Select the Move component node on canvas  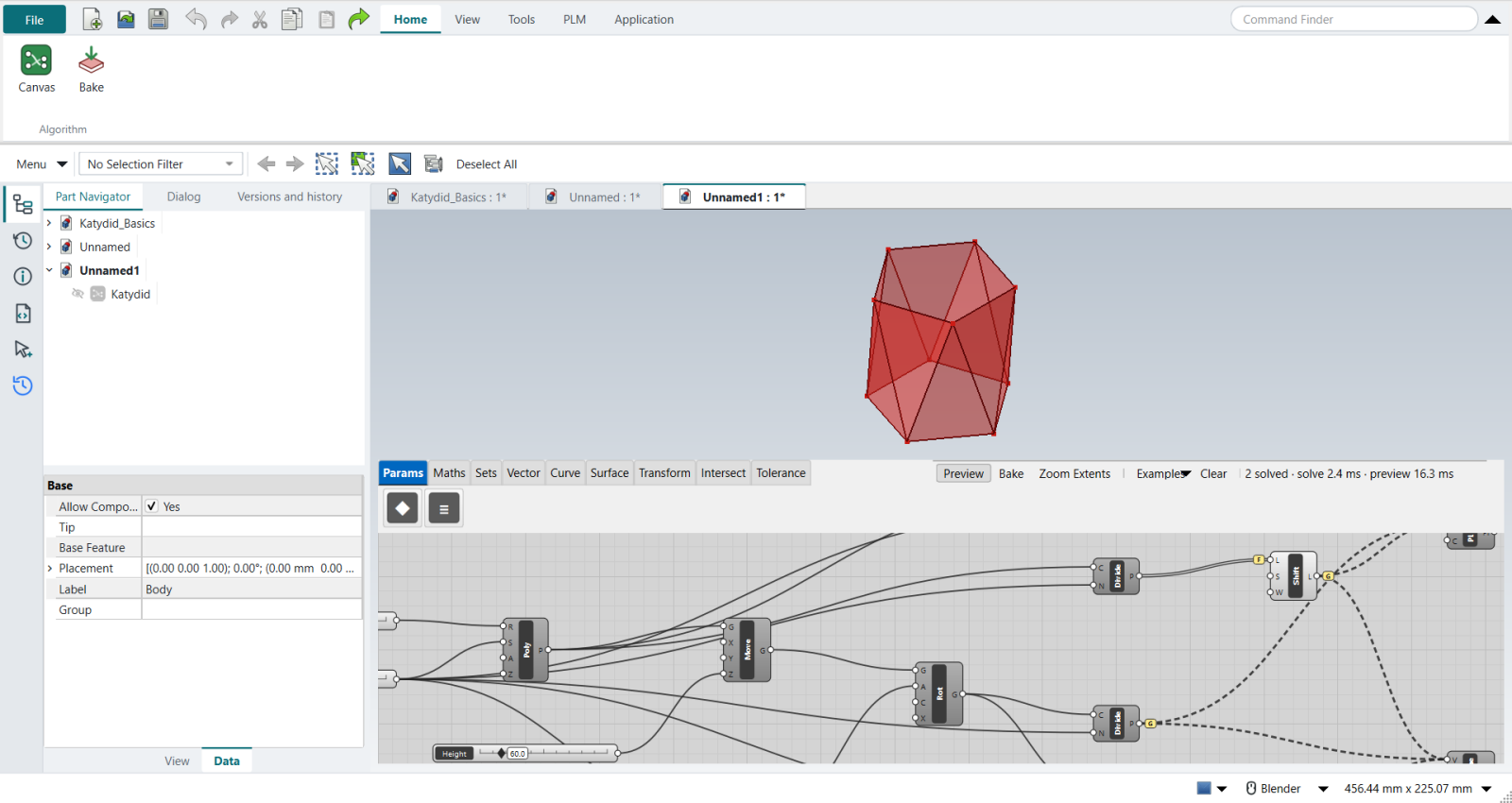point(747,649)
